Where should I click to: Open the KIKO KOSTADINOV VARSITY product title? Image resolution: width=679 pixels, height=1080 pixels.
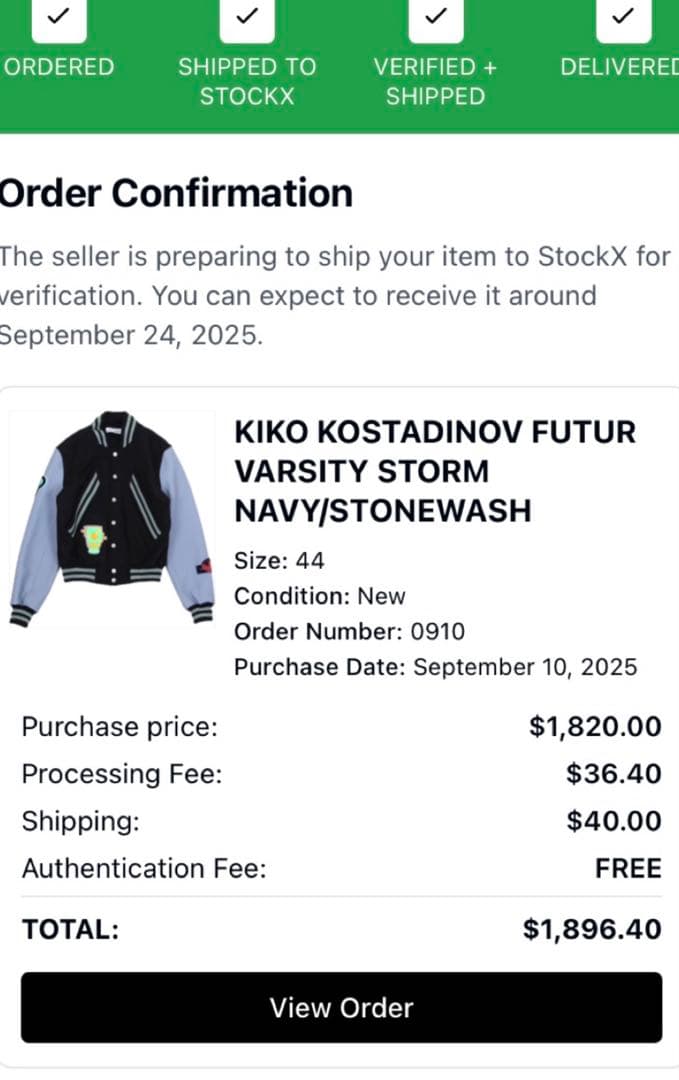[433, 471]
